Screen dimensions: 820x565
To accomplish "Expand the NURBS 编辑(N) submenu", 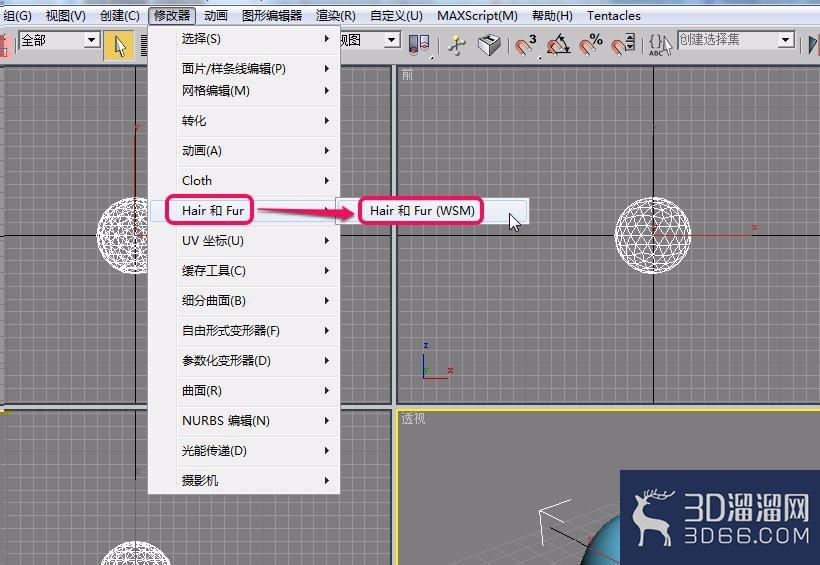I will pyautogui.click(x=244, y=421).
